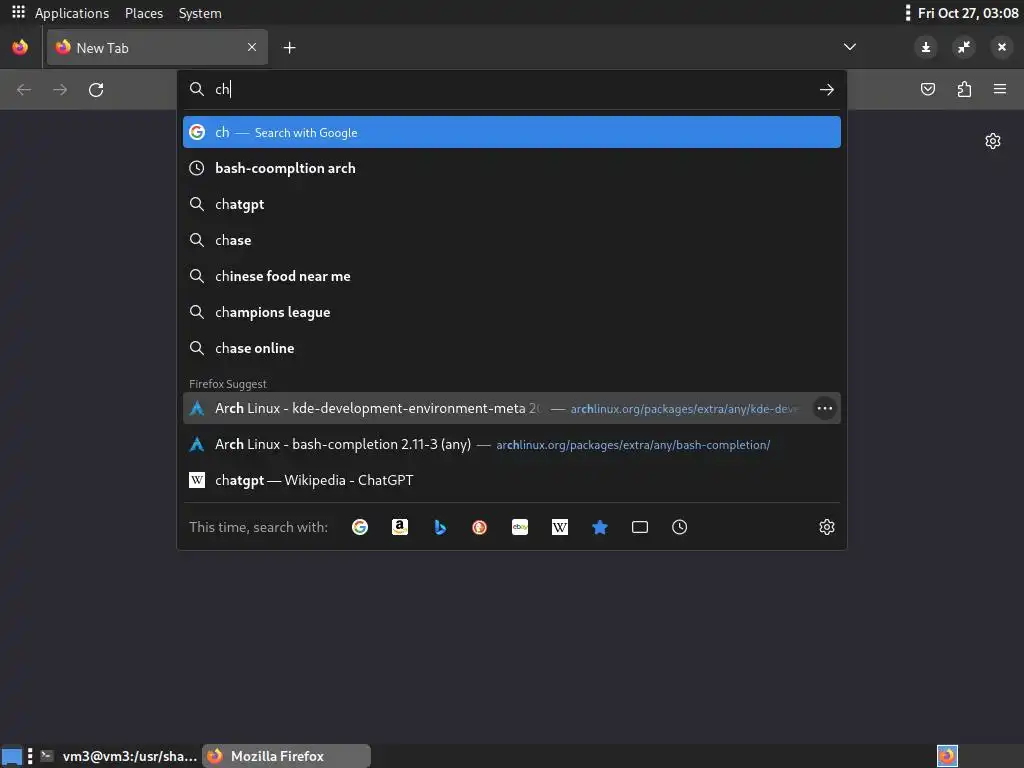Select 'champions league' suggestion
The width and height of the screenshot is (1024, 768).
pyautogui.click(x=511, y=312)
